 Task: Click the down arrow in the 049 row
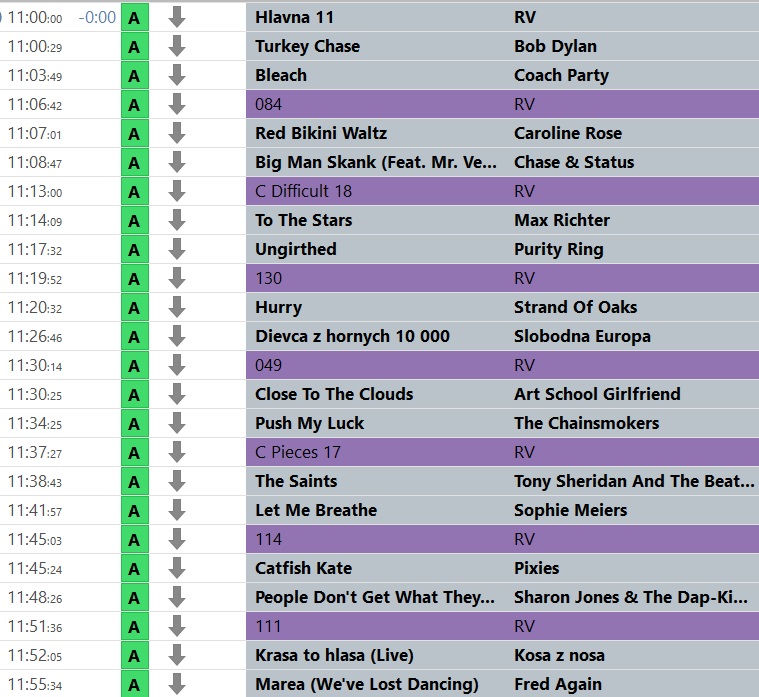tap(177, 365)
